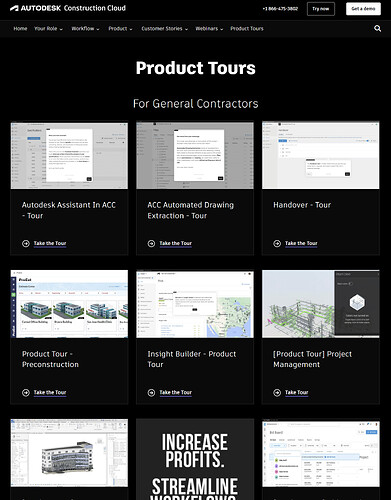This screenshot has width=391, height=500.
Task: Click arrow icon under Project Management card
Action: 277,393
